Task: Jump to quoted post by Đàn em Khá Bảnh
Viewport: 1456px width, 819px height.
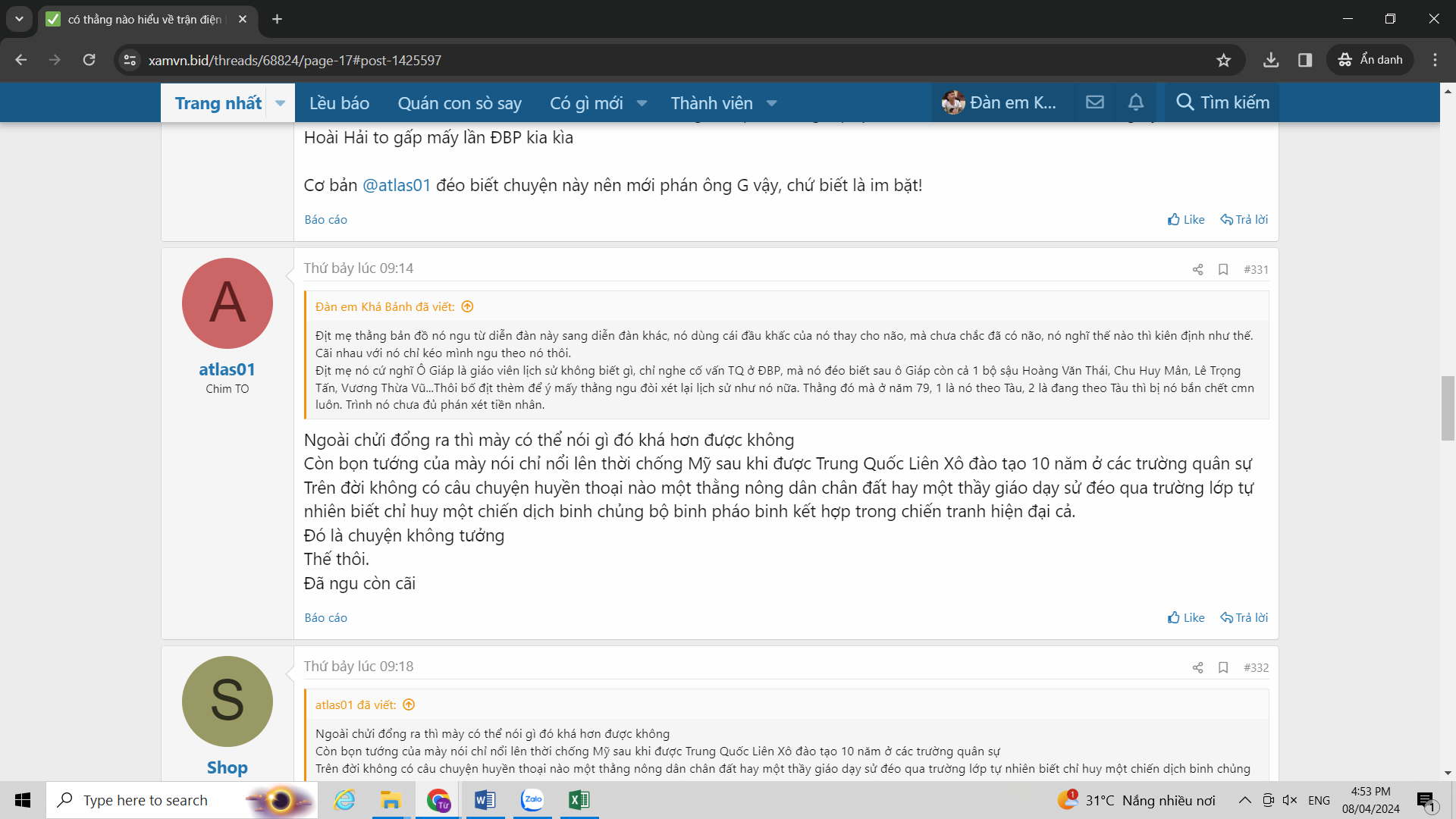Action: tap(467, 306)
